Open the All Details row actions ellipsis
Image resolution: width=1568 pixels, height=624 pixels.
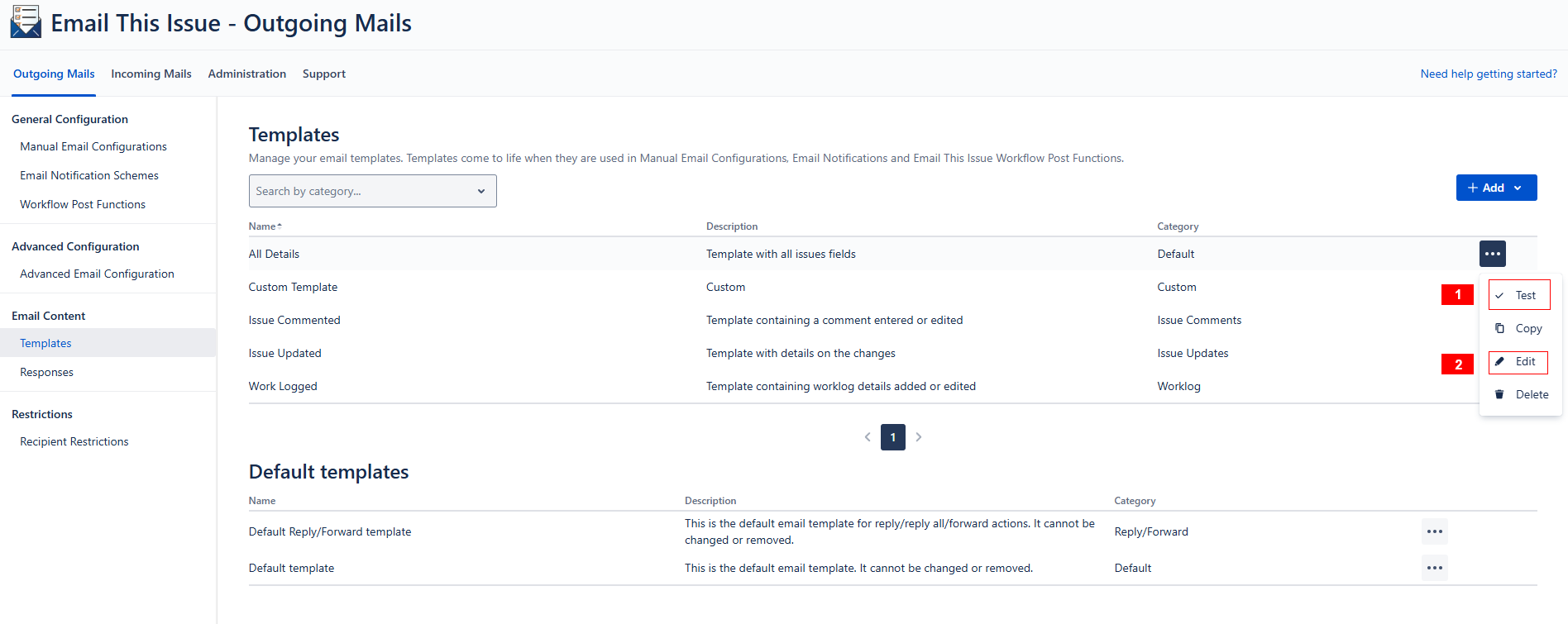[x=1492, y=254]
